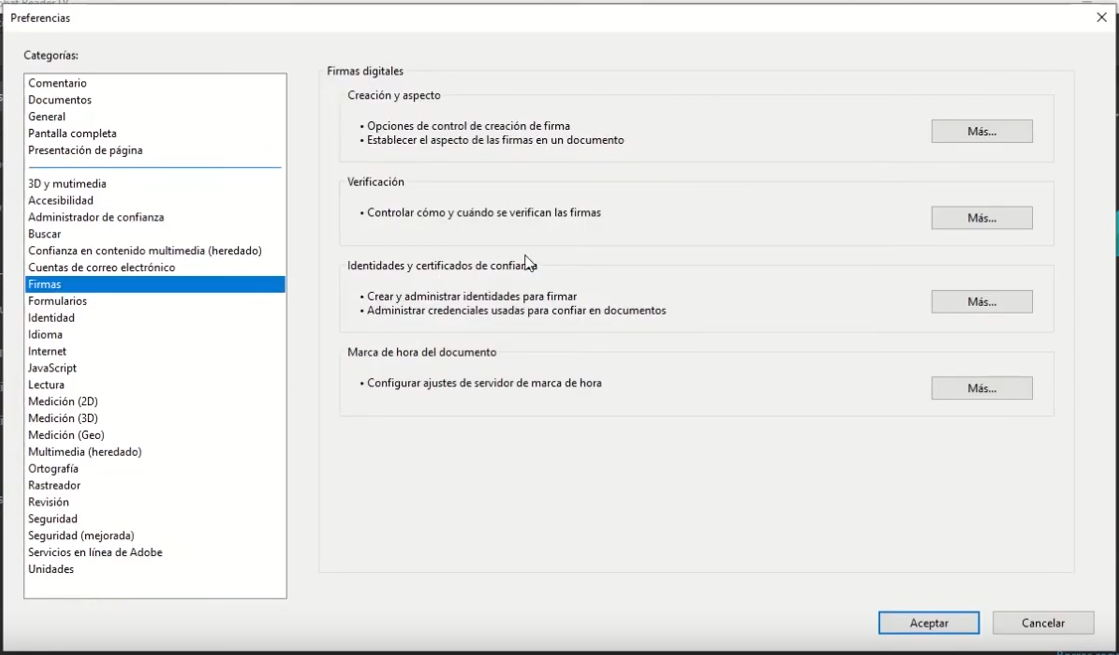The image size is (1119, 655).
Task: Open Más for Identidades y certificados
Action: (981, 302)
